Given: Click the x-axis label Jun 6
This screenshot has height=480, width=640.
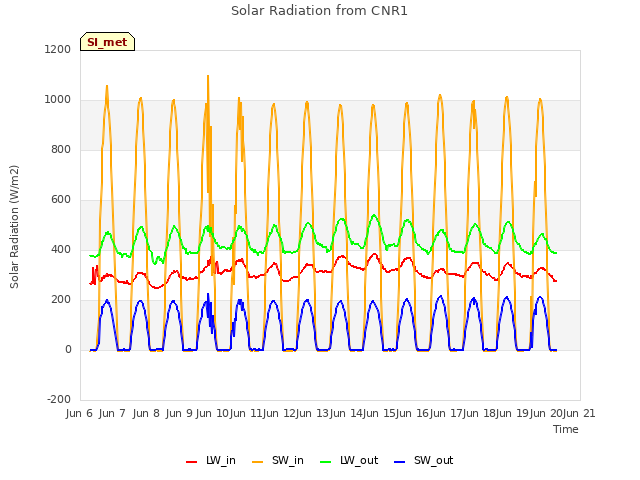Looking at the screenshot, I should 79,413.
